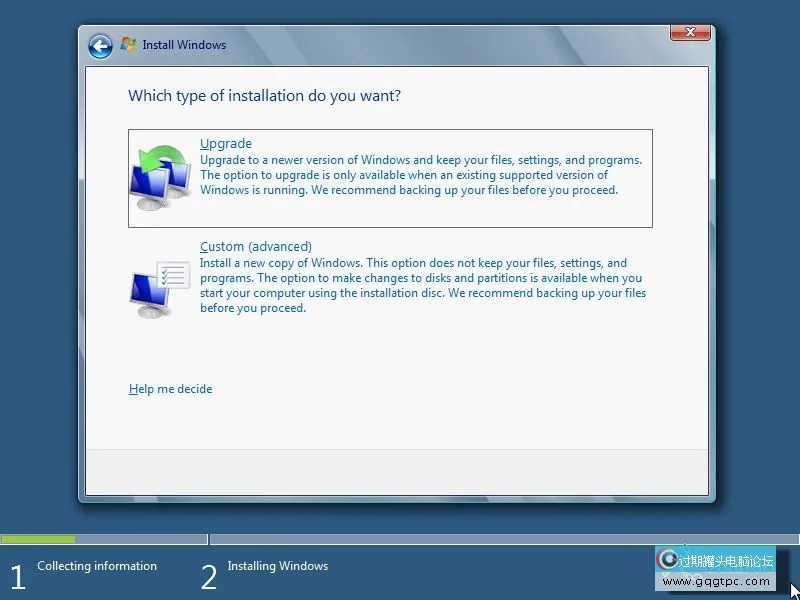
Task: Click the watermark circular logo icon
Action: [668, 560]
